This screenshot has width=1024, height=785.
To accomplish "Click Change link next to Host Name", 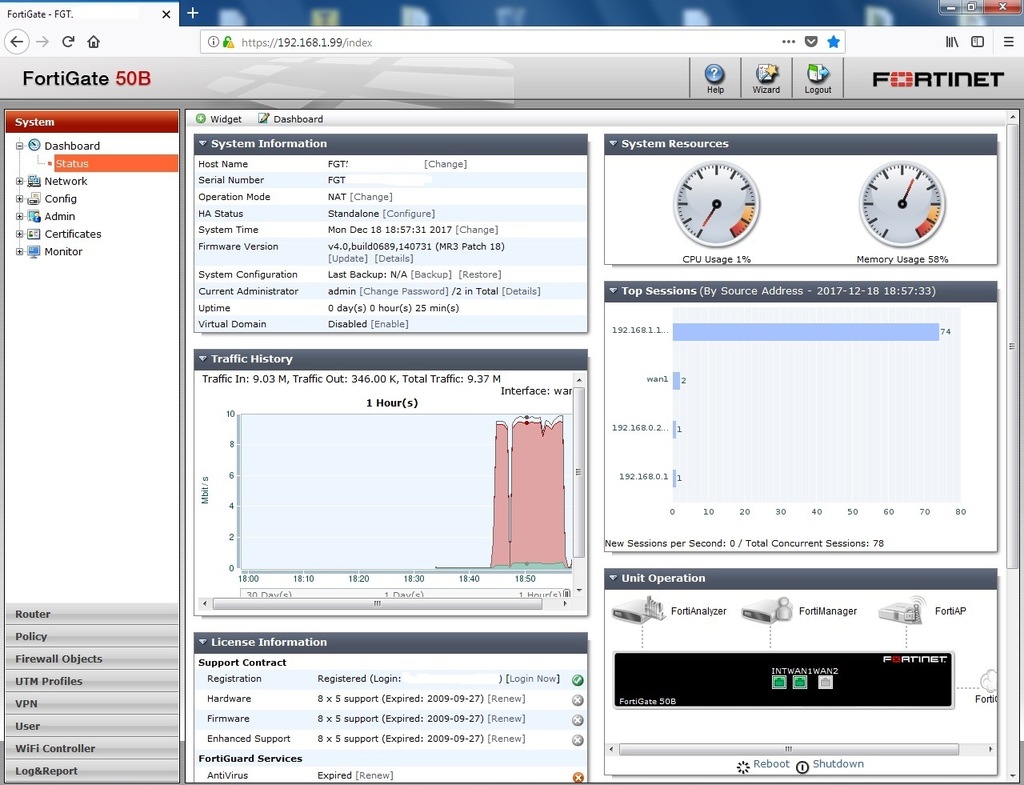I will point(445,164).
